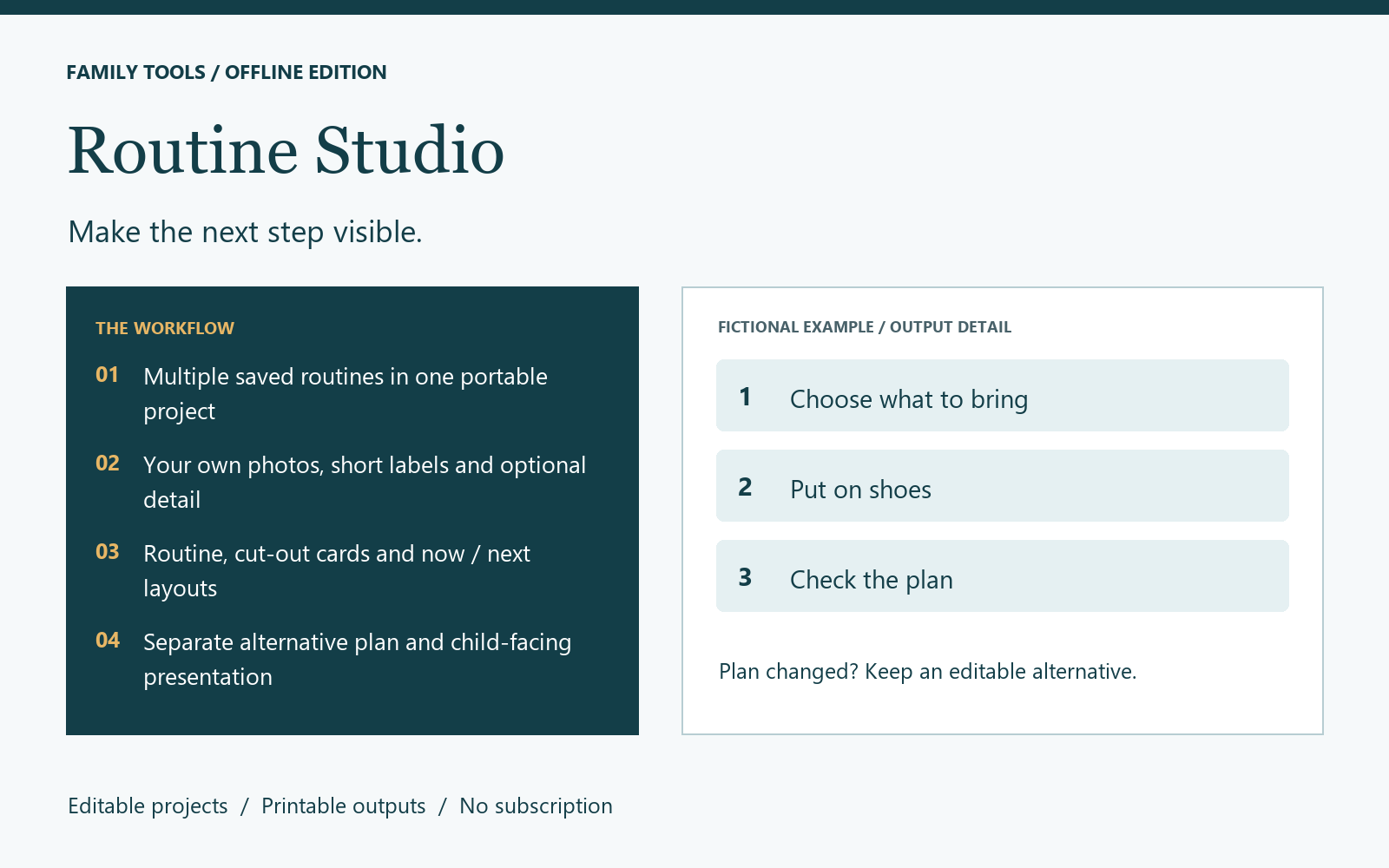Viewport: 1389px width, 868px height.
Task: Click the workflow number 03
Action: coord(108,551)
